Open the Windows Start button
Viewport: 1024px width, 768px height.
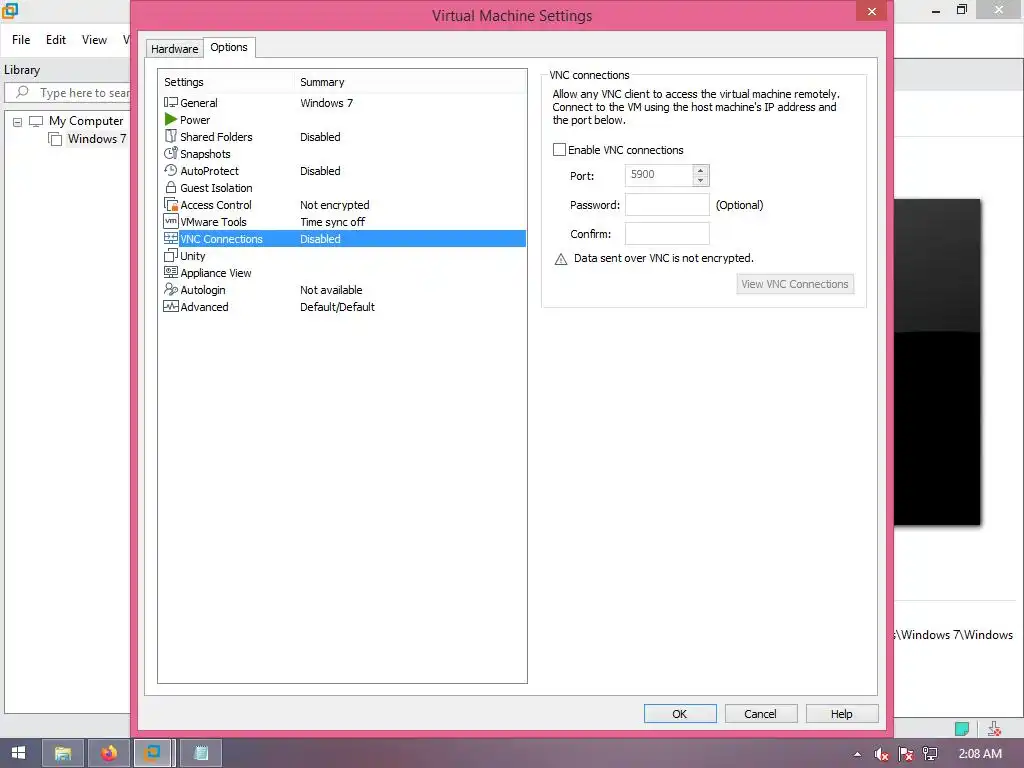18,753
